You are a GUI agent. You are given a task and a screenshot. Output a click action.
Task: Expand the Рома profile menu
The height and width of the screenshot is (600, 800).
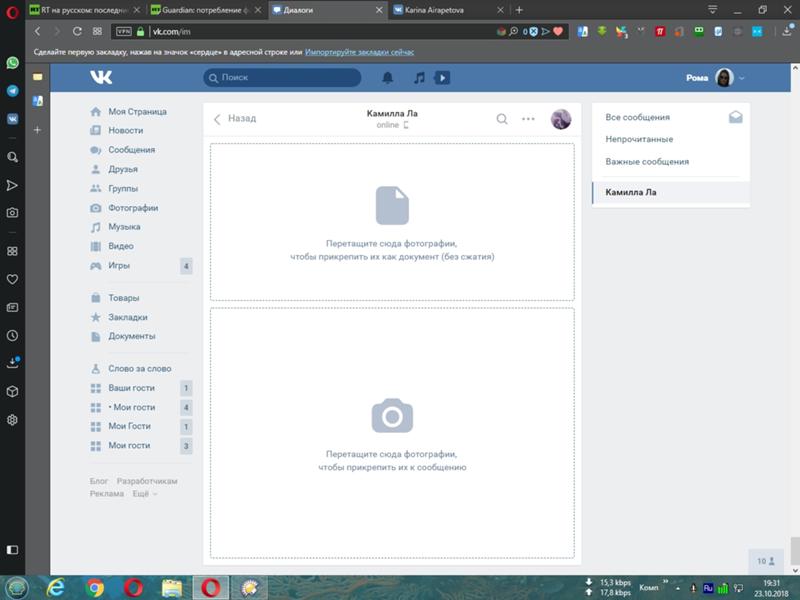tap(715, 78)
